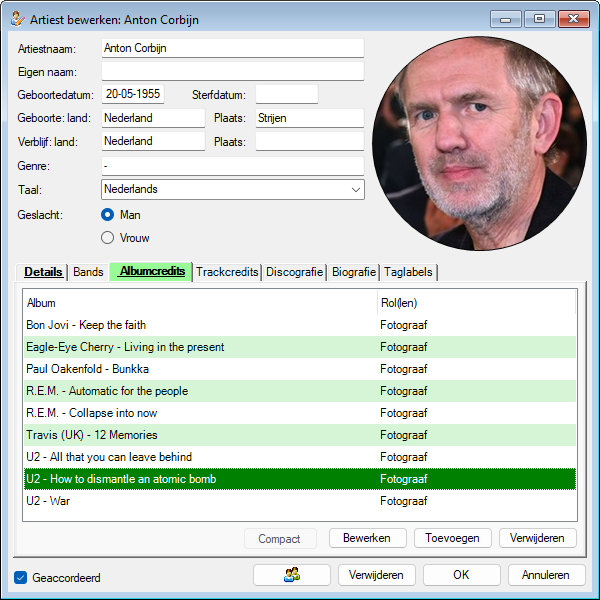The image size is (600, 600).
Task: Sort by the Album column header
Action: (x=200, y=303)
